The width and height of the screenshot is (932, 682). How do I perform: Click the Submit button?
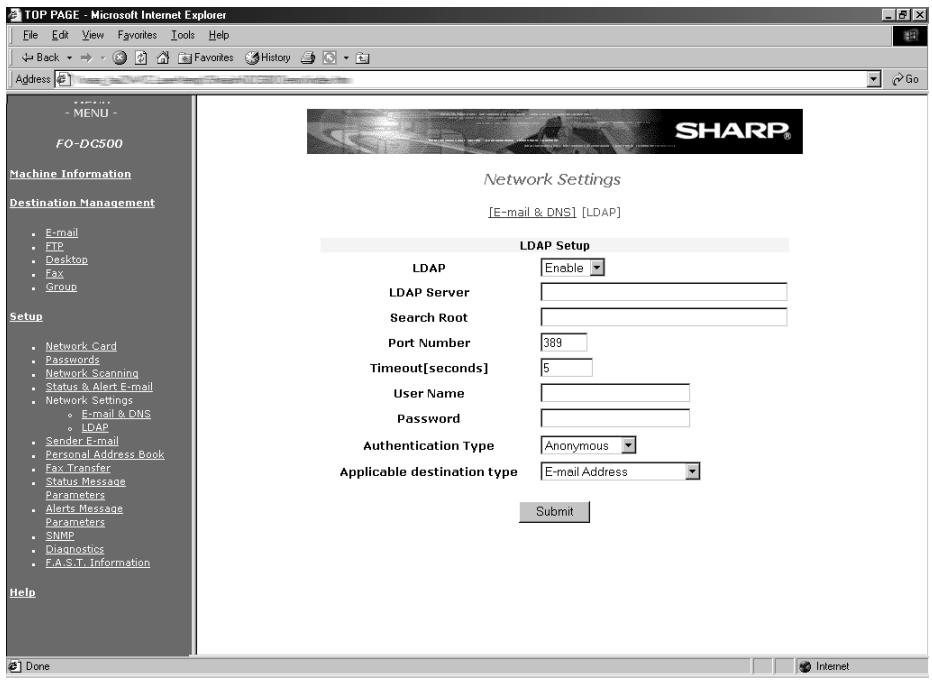(555, 512)
